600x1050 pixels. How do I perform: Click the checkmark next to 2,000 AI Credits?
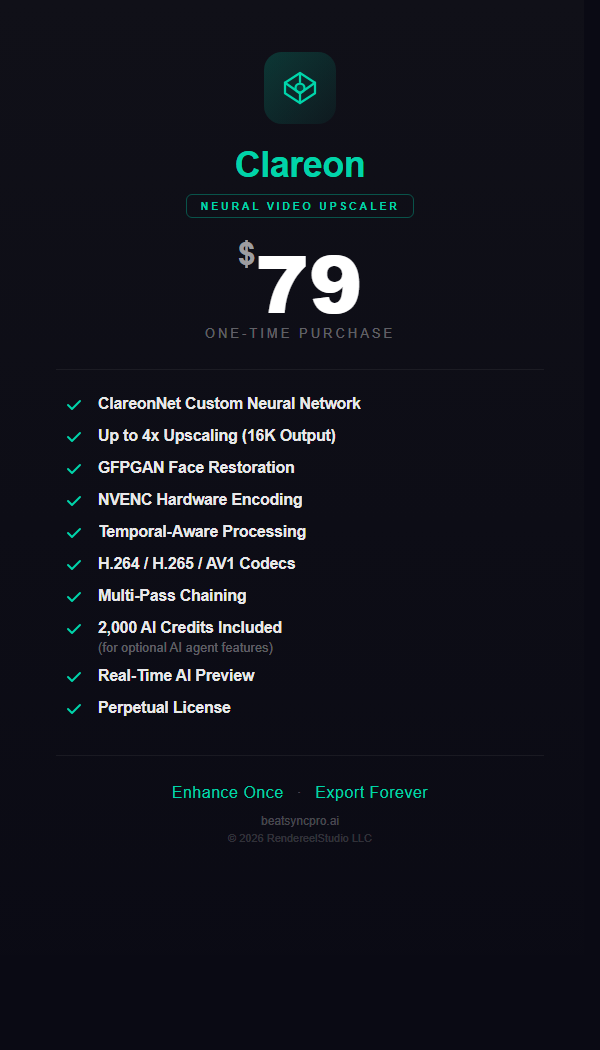[x=74, y=629]
